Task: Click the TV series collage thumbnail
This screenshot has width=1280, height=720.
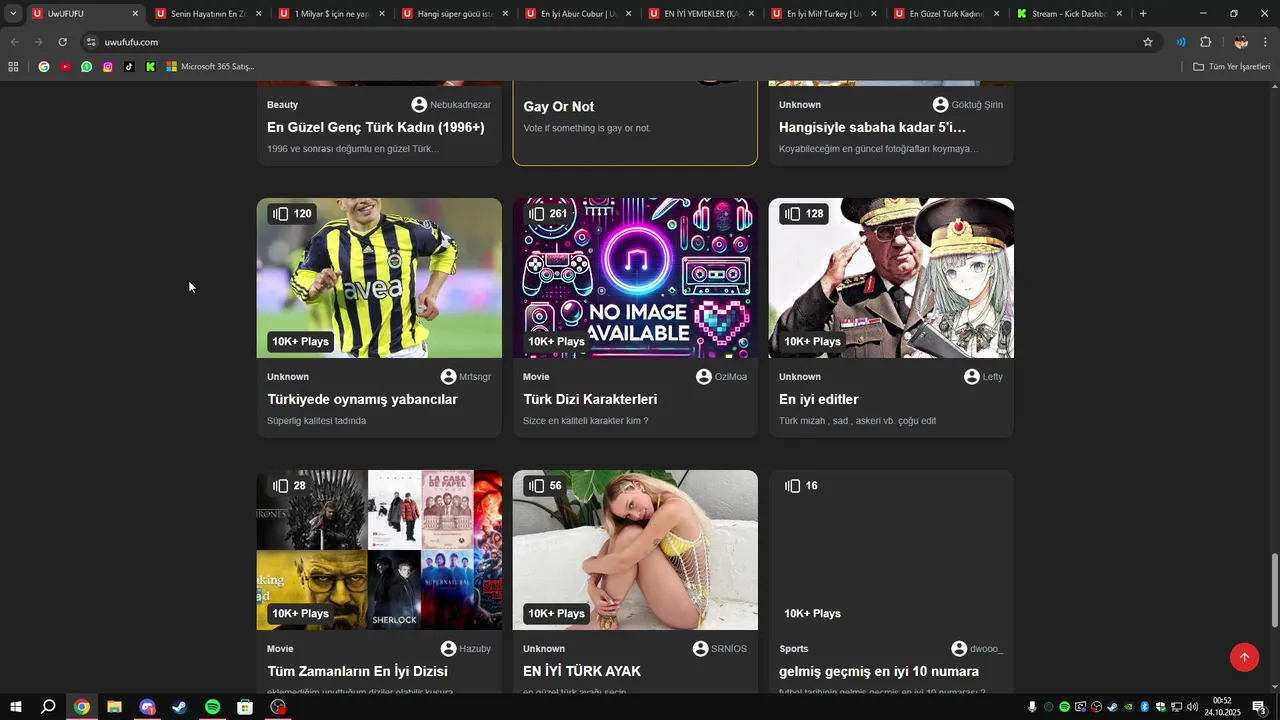Action: click(x=379, y=550)
